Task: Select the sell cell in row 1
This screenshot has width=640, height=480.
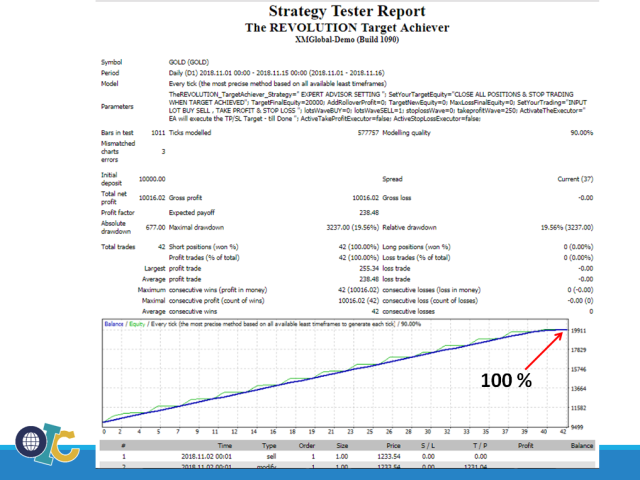Action: click(271, 456)
